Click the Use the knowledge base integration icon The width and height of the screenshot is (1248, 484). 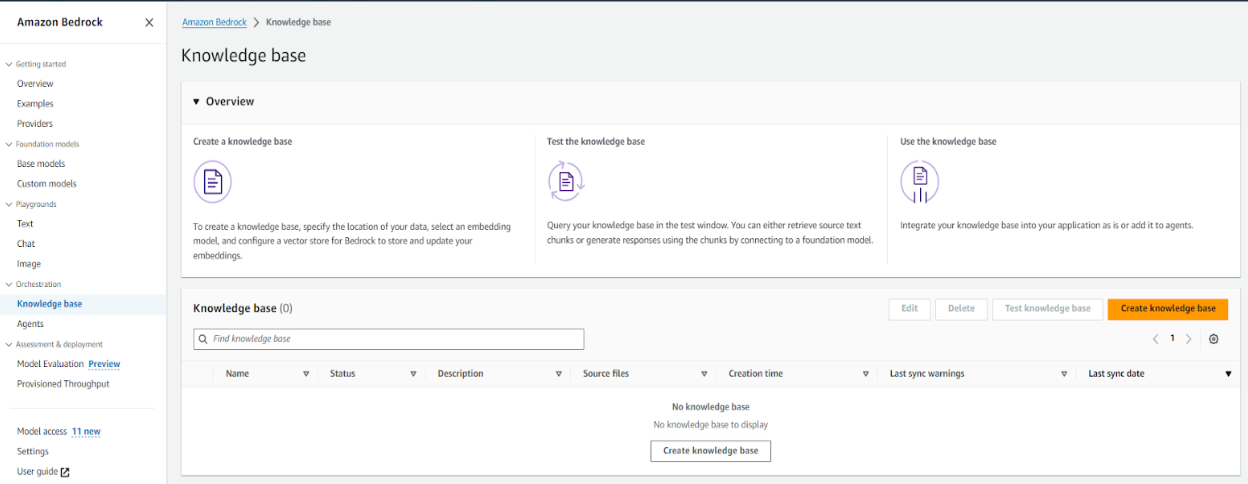(919, 182)
